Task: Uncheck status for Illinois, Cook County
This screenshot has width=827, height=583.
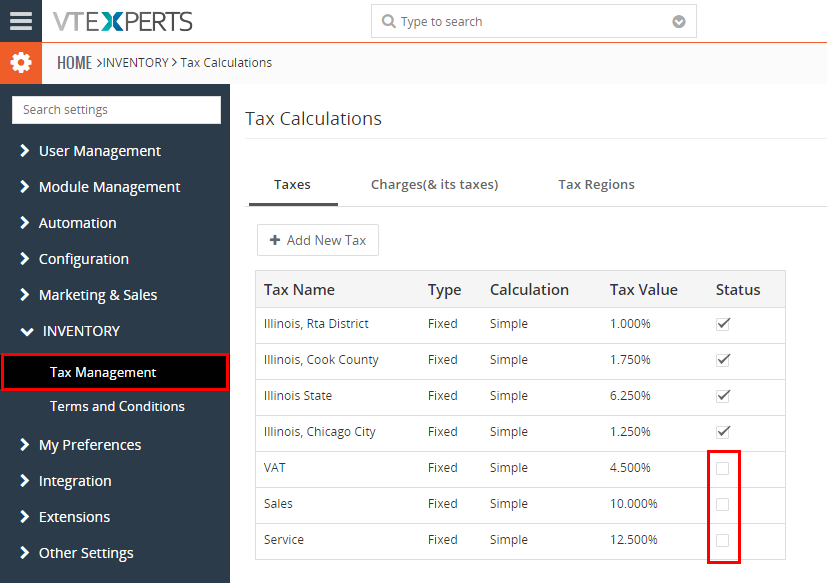Action: [723, 360]
